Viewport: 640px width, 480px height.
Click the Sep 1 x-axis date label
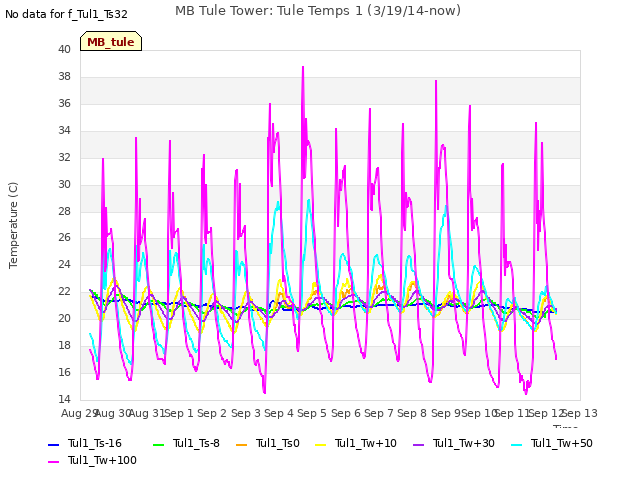[x=179, y=413]
